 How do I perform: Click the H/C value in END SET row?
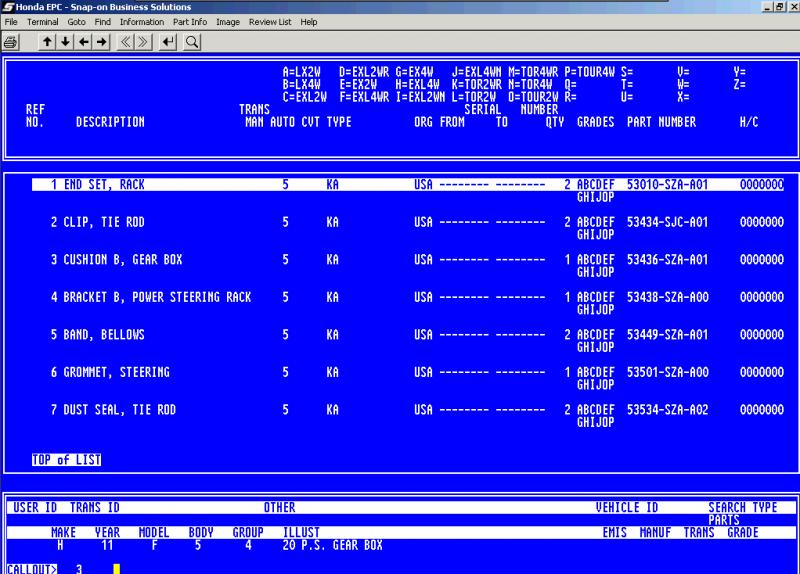click(762, 185)
